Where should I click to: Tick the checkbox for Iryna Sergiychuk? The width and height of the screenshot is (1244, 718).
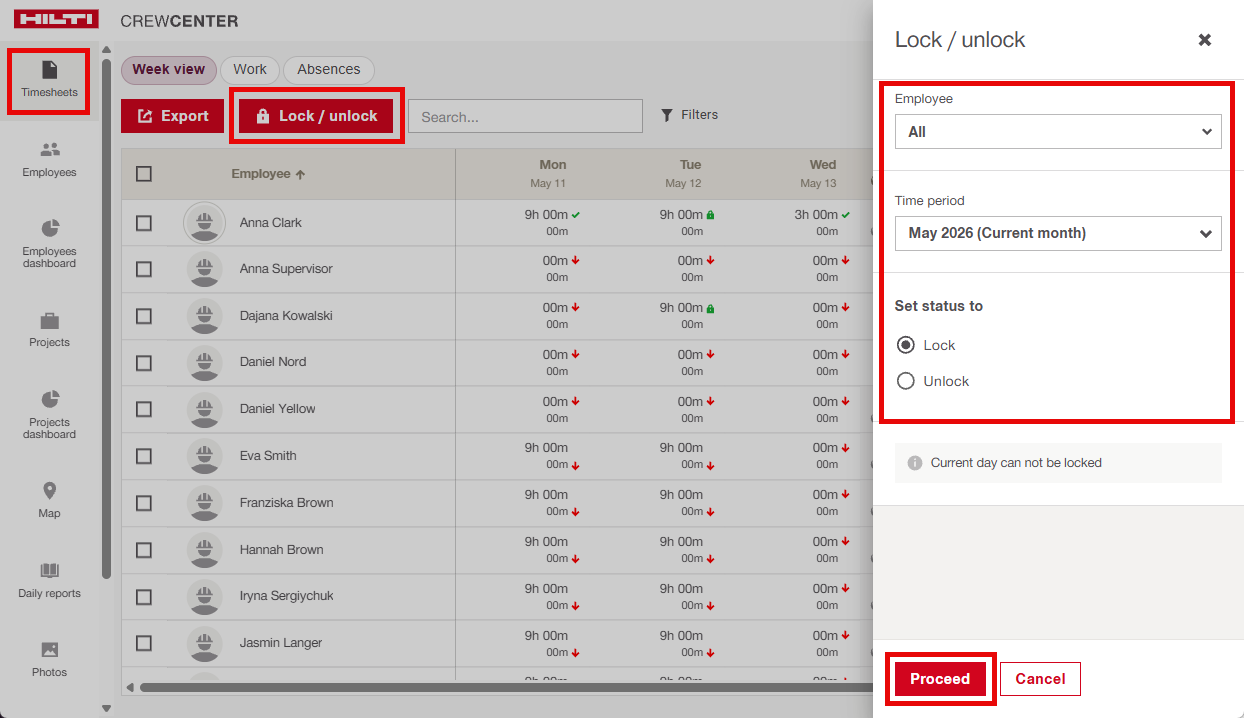(x=144, y=596)
